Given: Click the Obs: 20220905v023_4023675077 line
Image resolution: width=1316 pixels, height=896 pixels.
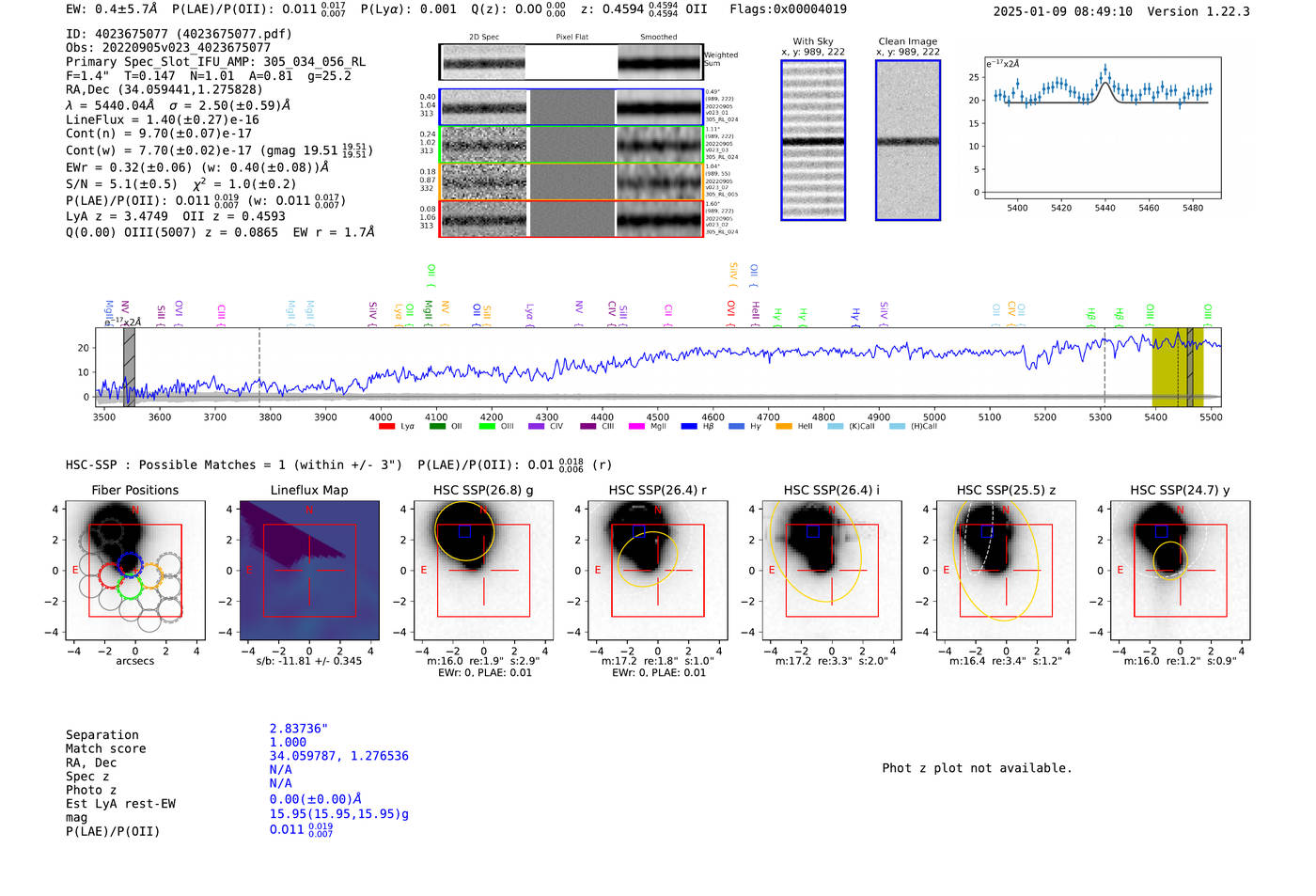Looking at the screenshot, I should pos(168,47).
